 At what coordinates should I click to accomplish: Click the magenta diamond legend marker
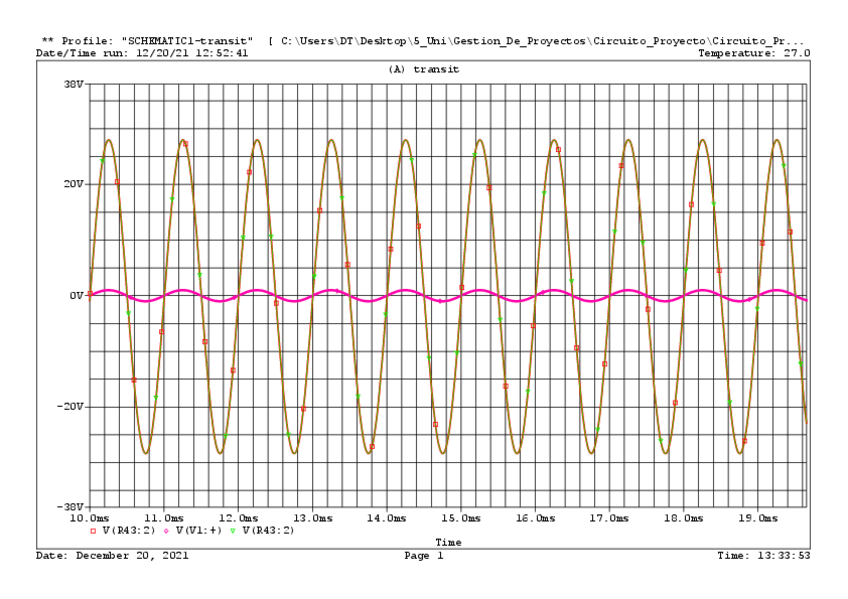165,530
